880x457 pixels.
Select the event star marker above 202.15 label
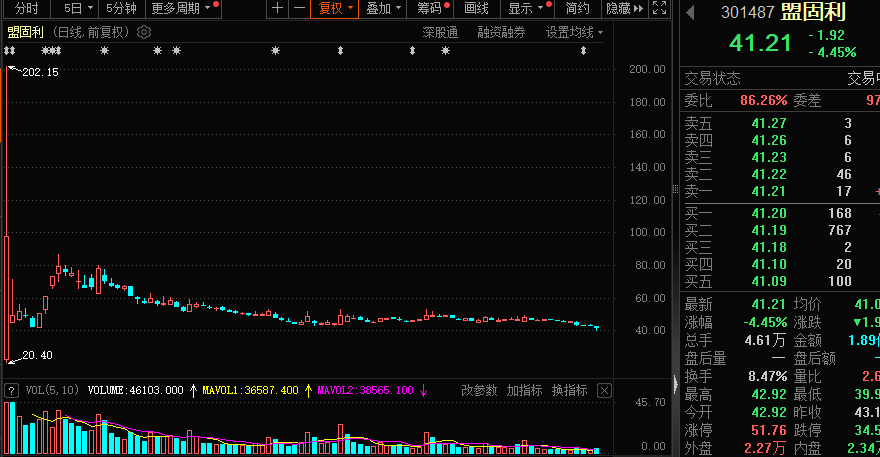[9, 51]
